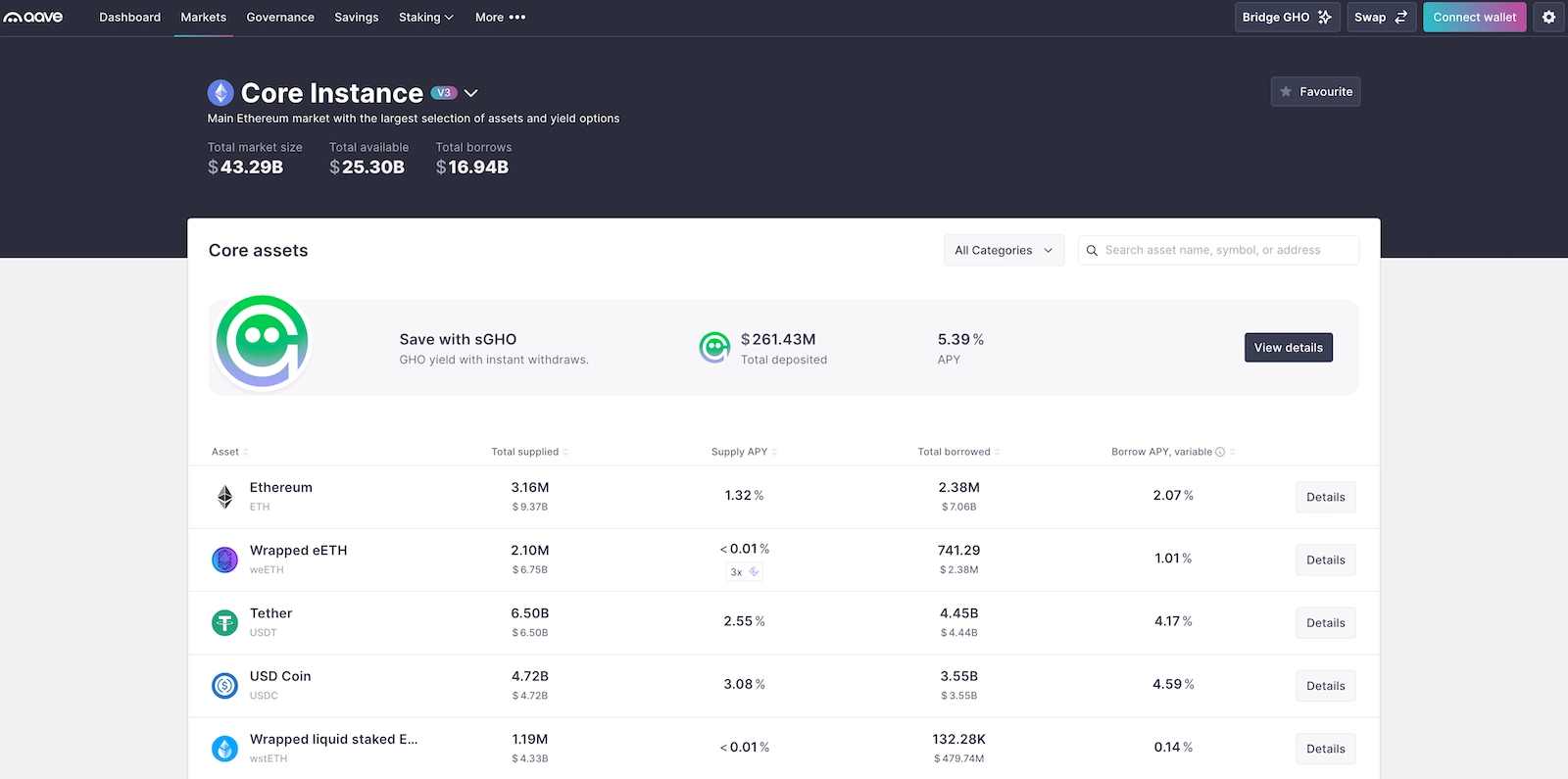1568x779 pixels.
Task: Go to the Governance tab
Action: tap(280, 18)
